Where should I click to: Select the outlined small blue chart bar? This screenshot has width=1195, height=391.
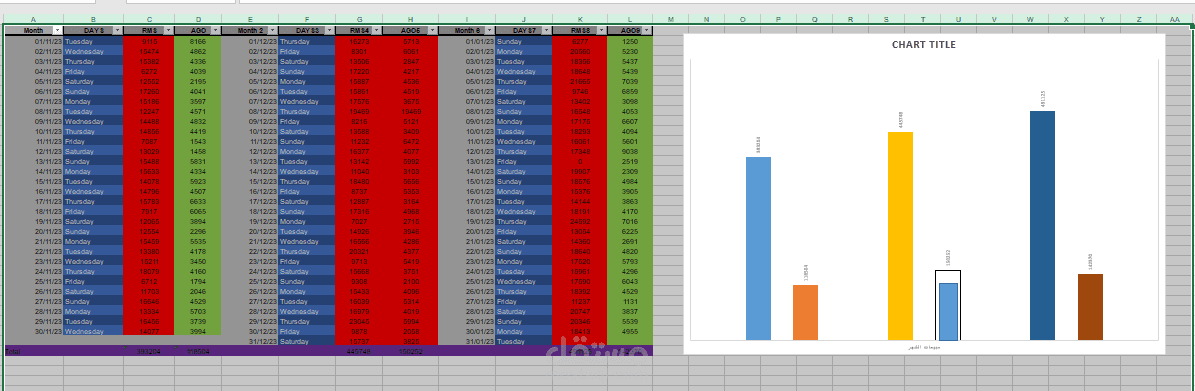(948, 311)
